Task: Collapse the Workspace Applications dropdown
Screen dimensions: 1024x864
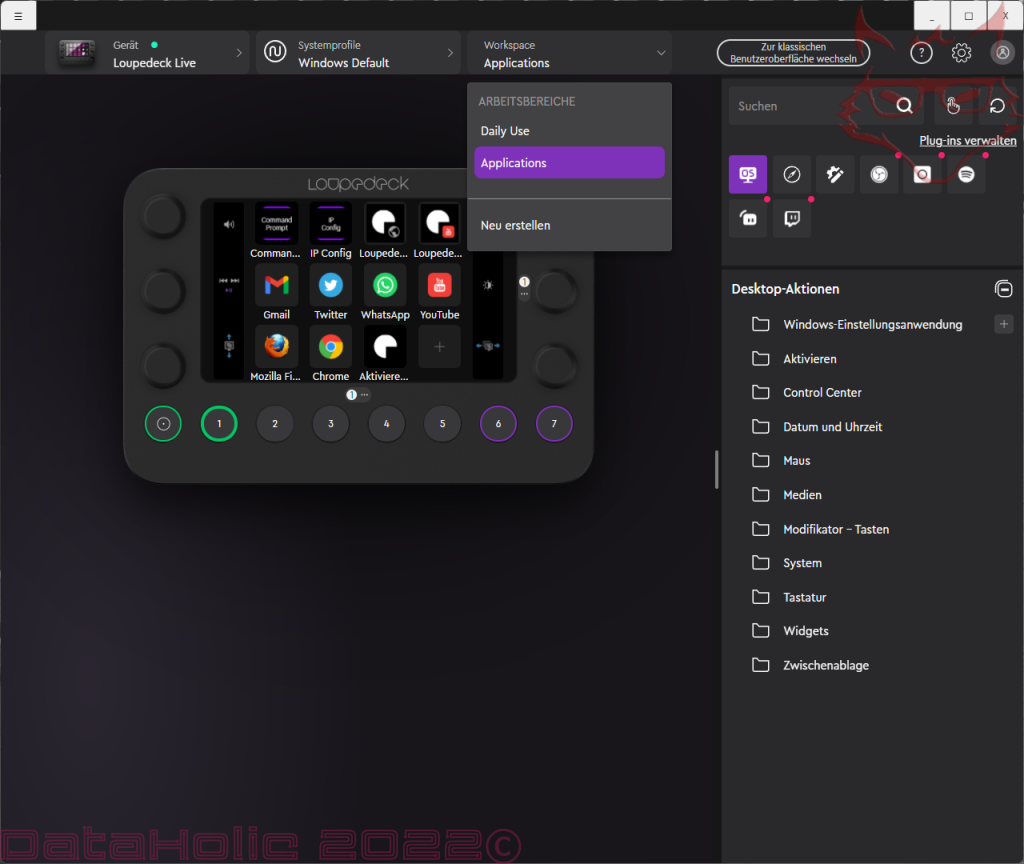Action: coord(569,53)
